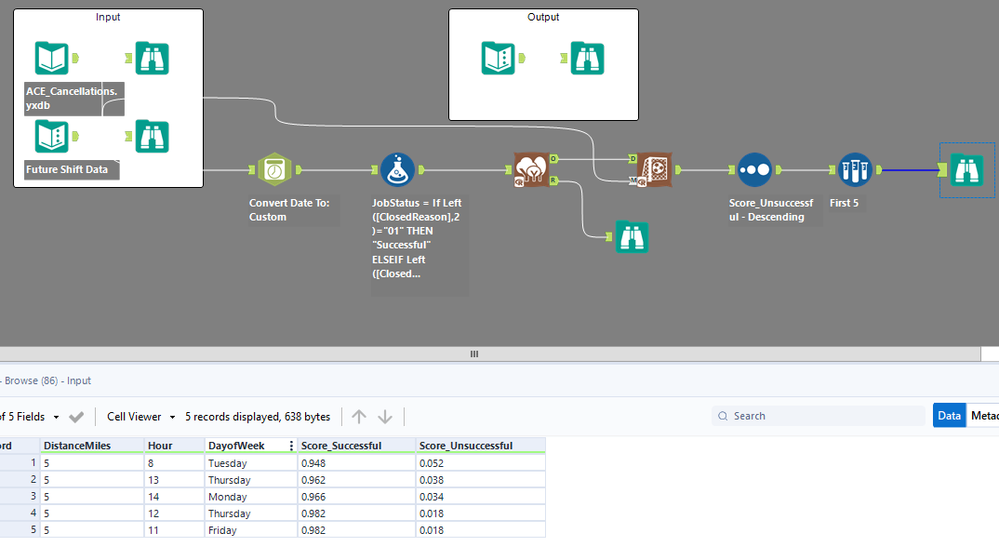Screen dimensions: 999x547
Task: Select the final Browse tool after First 5
Action: [967, 169]
